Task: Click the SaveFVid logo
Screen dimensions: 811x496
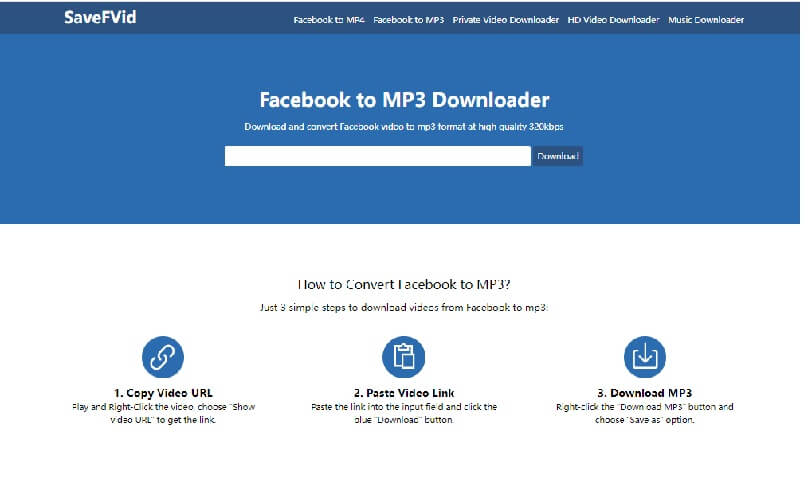Action: point(100,17)
